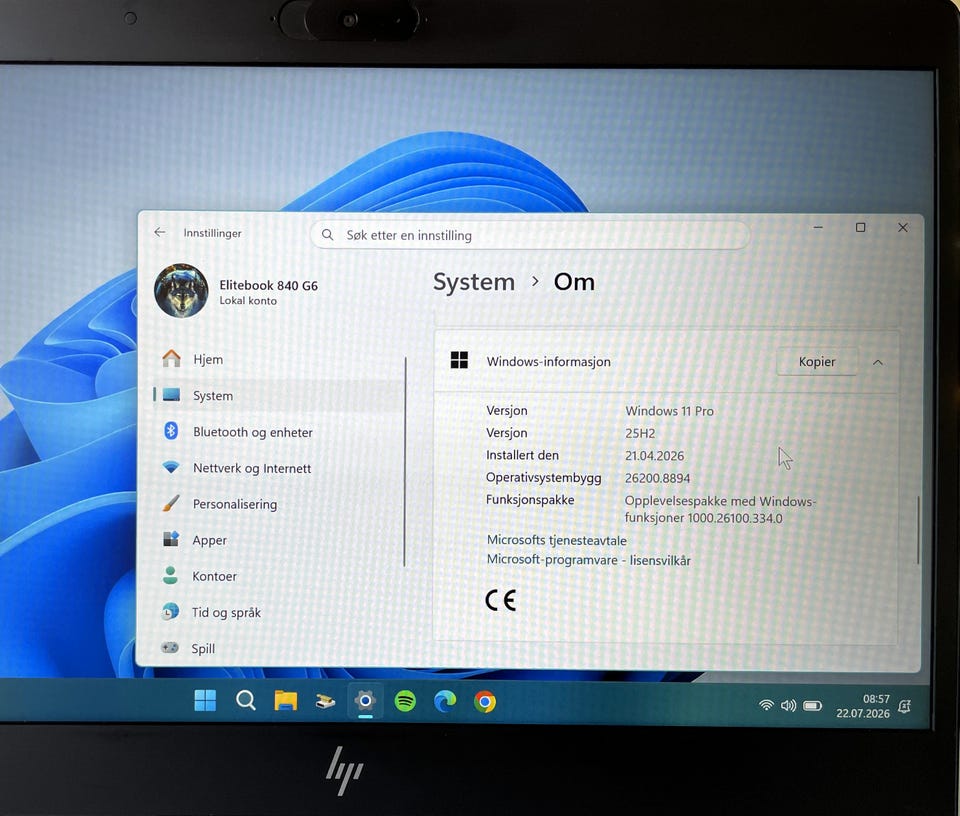This screenshot has width=960, height=816.
Task: Collapse the Windows-informasjon section chevron
Action: coord(877,362)
